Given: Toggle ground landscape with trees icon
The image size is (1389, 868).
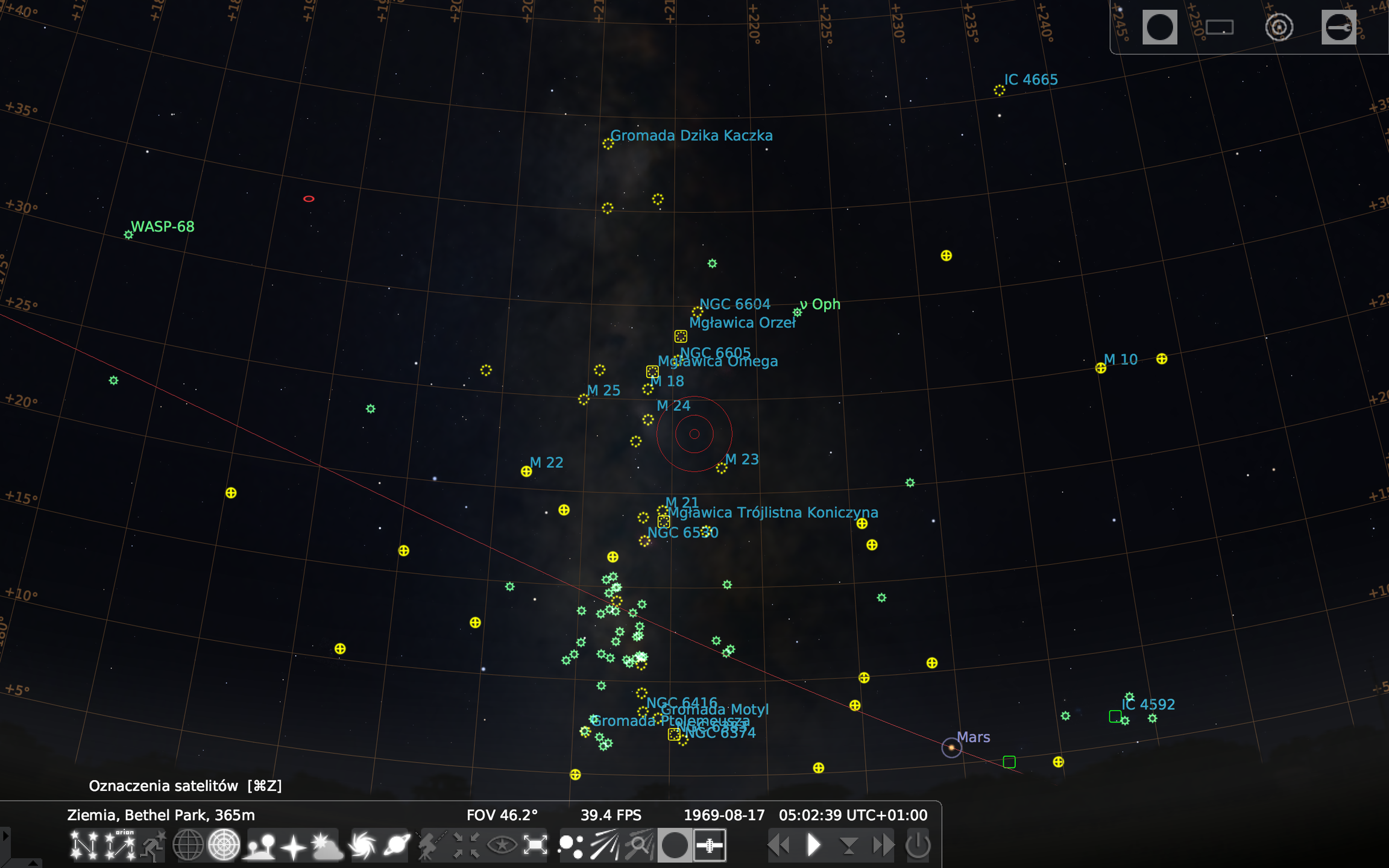Looking at the screenshot, I should pos(259,845).
